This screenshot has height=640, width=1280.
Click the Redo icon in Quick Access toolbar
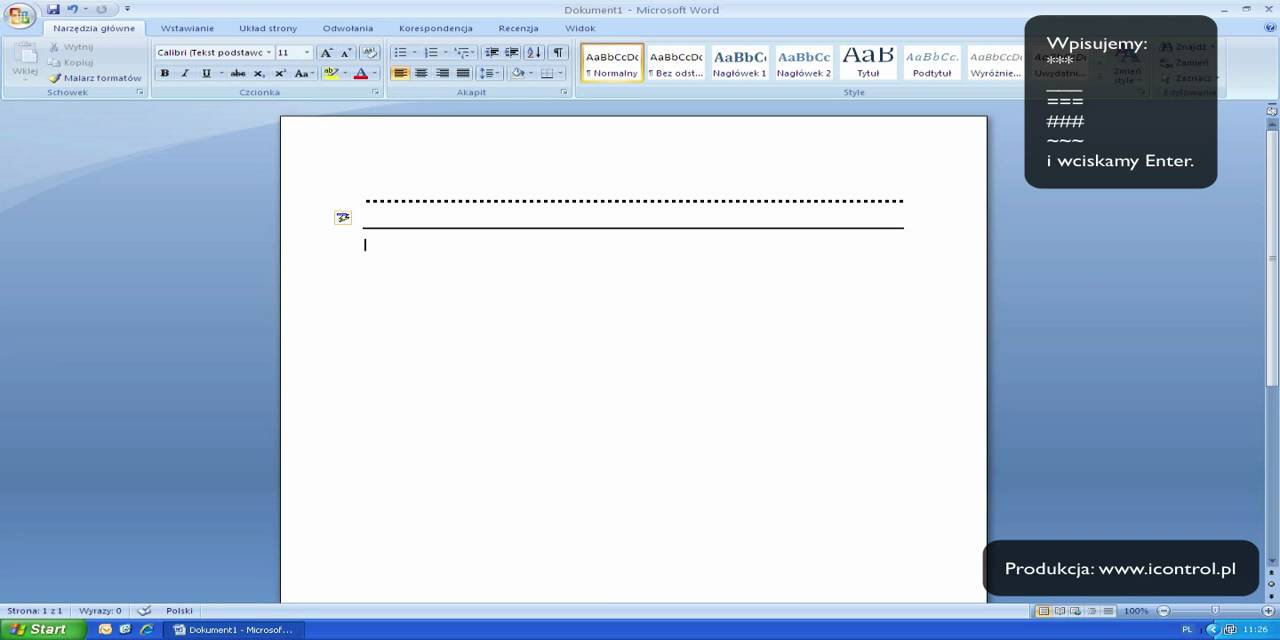(101, 9)
